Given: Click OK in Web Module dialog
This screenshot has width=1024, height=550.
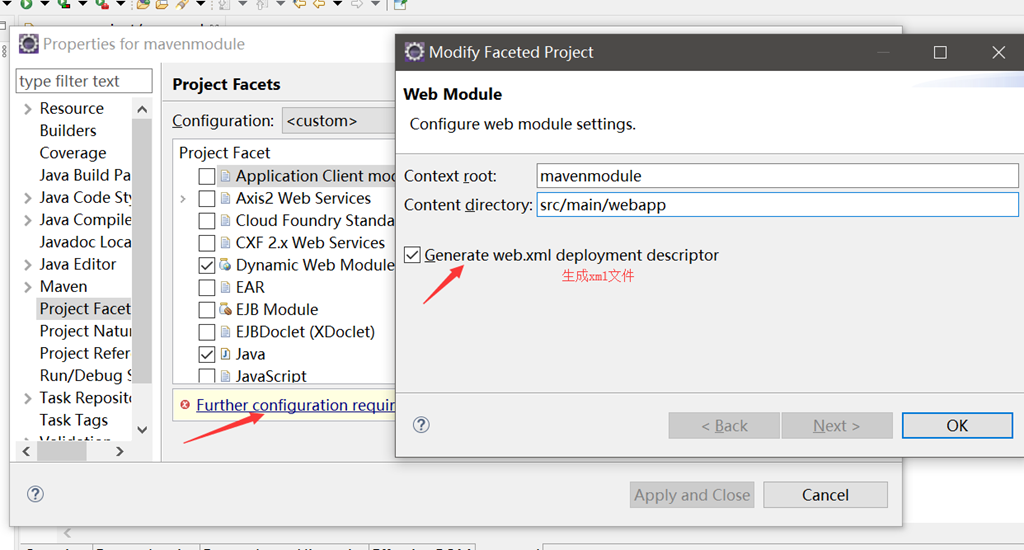Looking at the screenshot, I should point(957,426).
